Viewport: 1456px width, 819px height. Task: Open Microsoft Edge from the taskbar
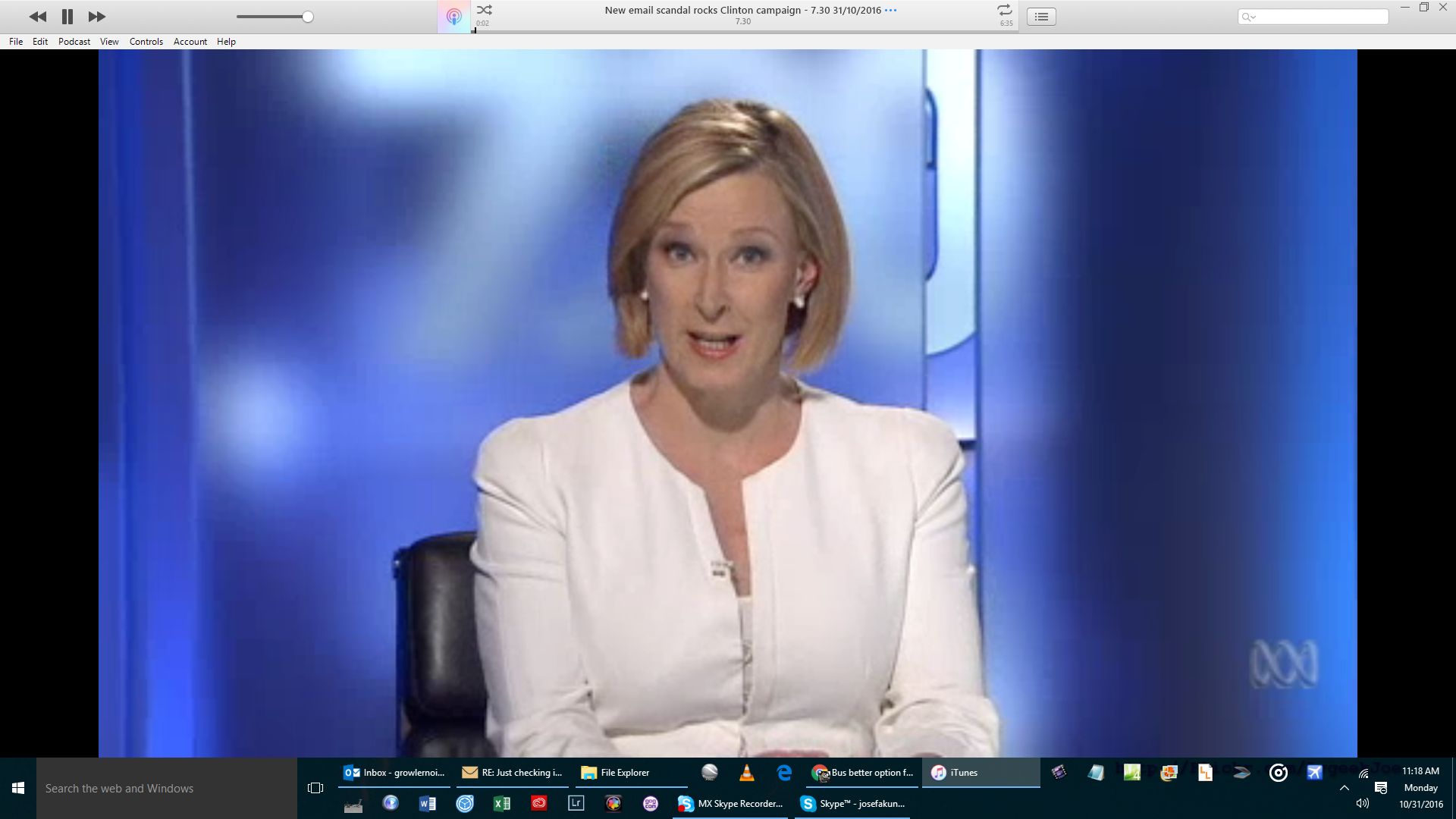tap(784, 773)
